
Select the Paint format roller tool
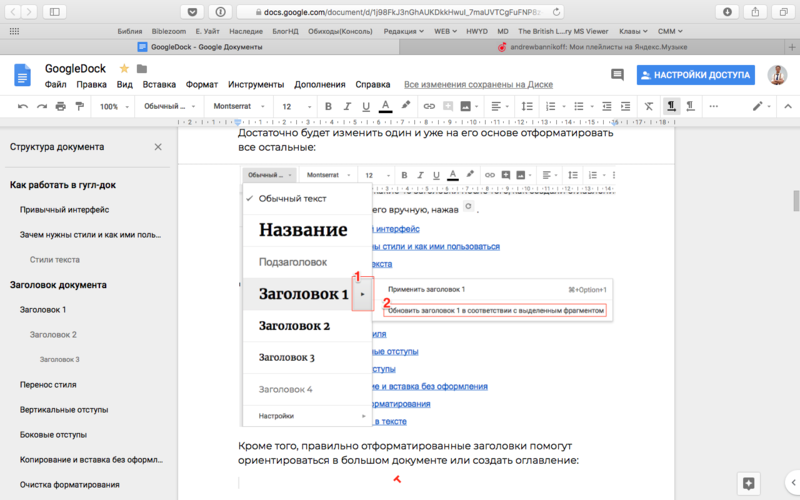[x=79, y=106]
